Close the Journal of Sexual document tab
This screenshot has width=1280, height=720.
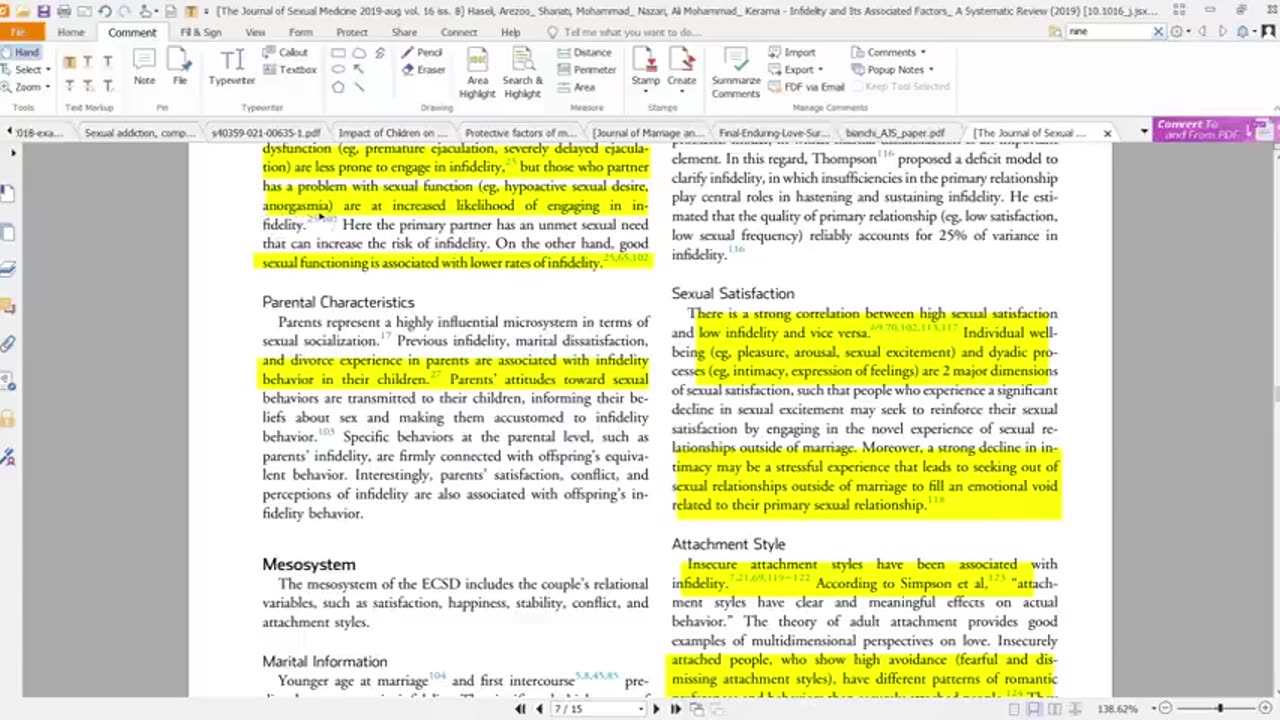click(1107, 132)
